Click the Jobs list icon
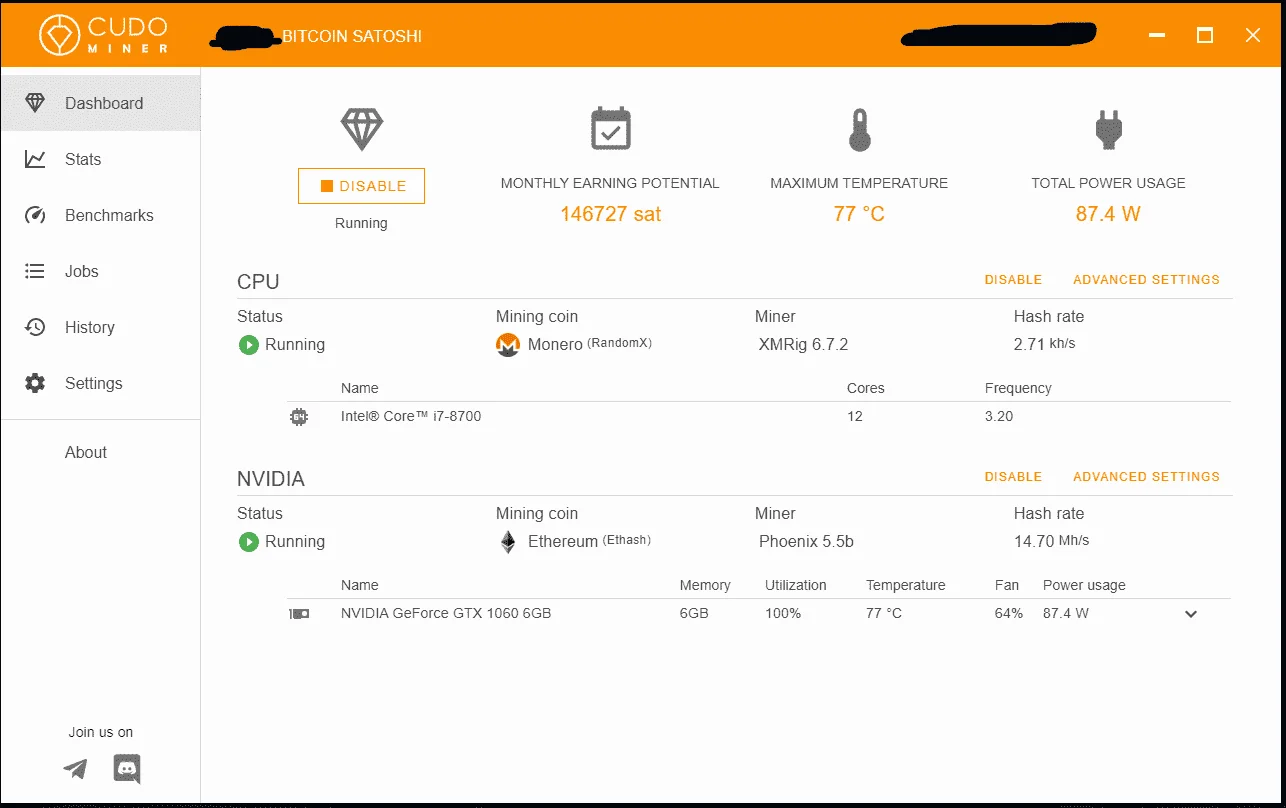The height and width of the screenshot is (808, 1286). pos(35,271)
